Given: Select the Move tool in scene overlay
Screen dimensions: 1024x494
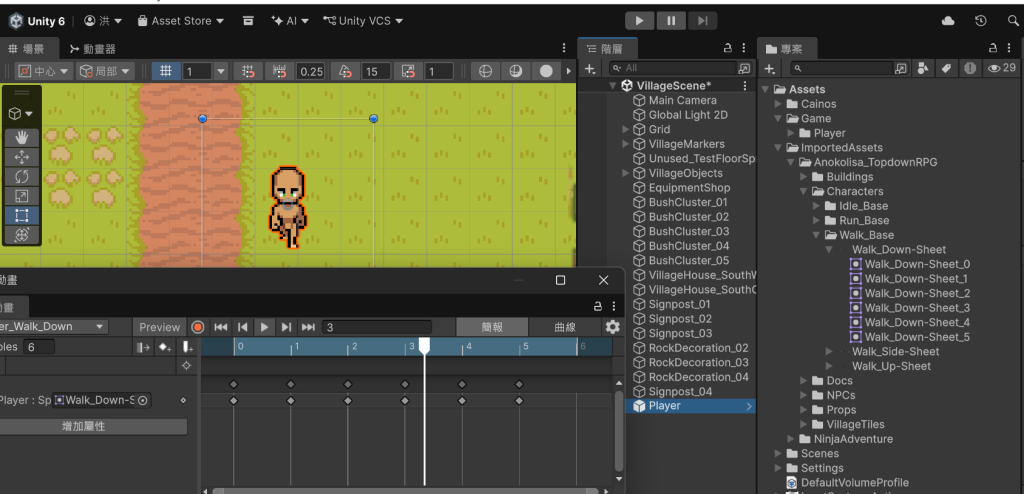Looking at the screenshot, I should pyautogui.click(x=22, y=157).
